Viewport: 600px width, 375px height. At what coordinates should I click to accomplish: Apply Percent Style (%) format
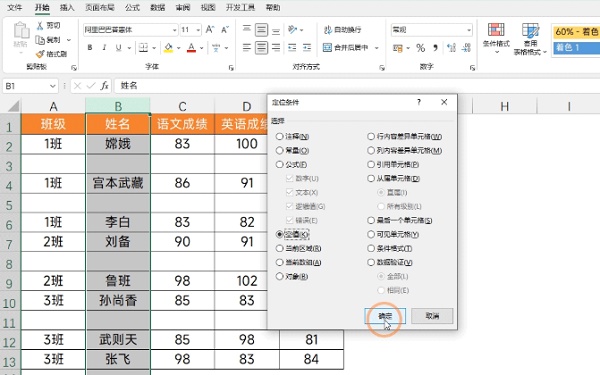pos(421,48)
